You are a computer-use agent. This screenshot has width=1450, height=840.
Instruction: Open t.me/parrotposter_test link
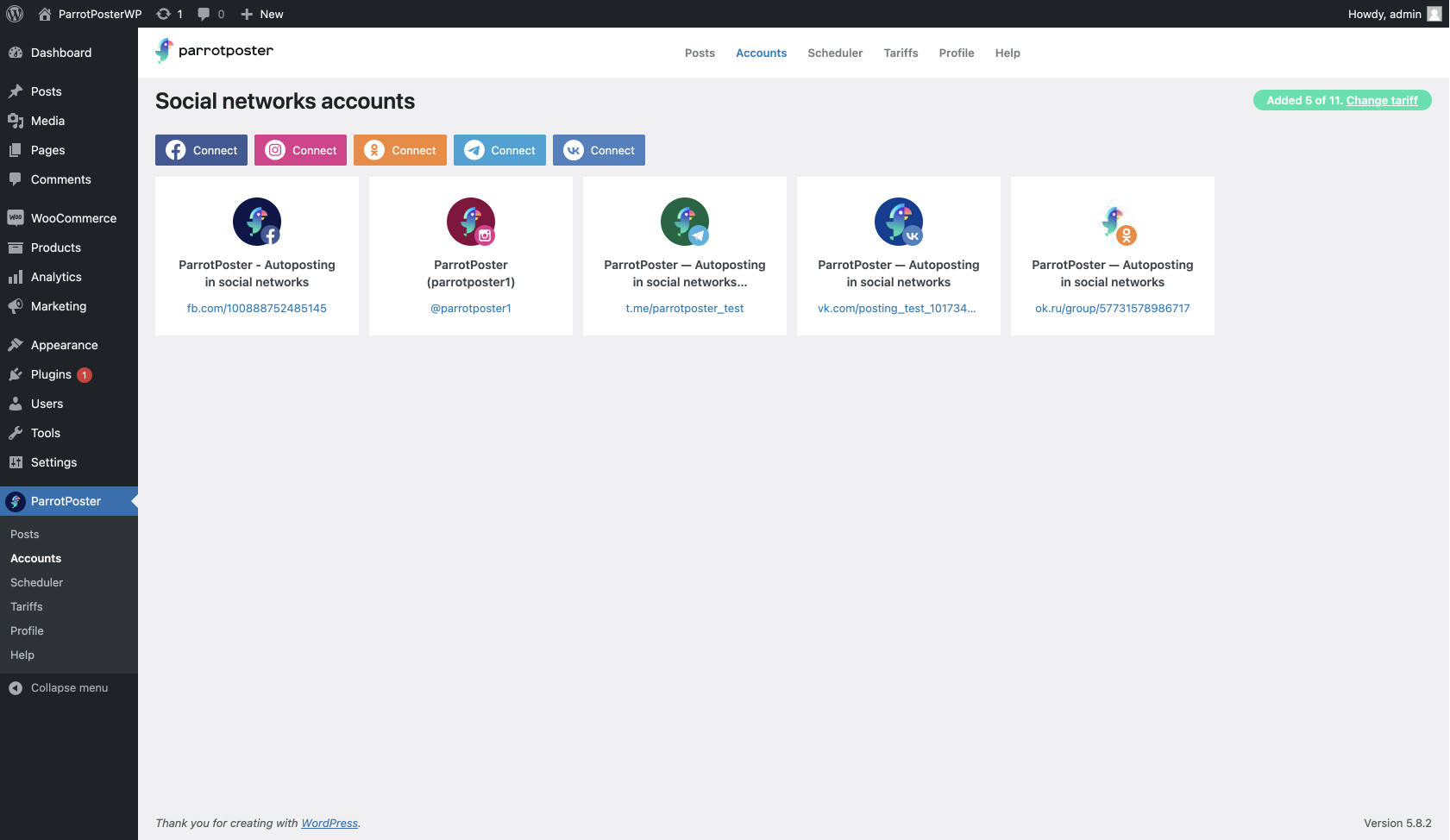coord(685,309)
